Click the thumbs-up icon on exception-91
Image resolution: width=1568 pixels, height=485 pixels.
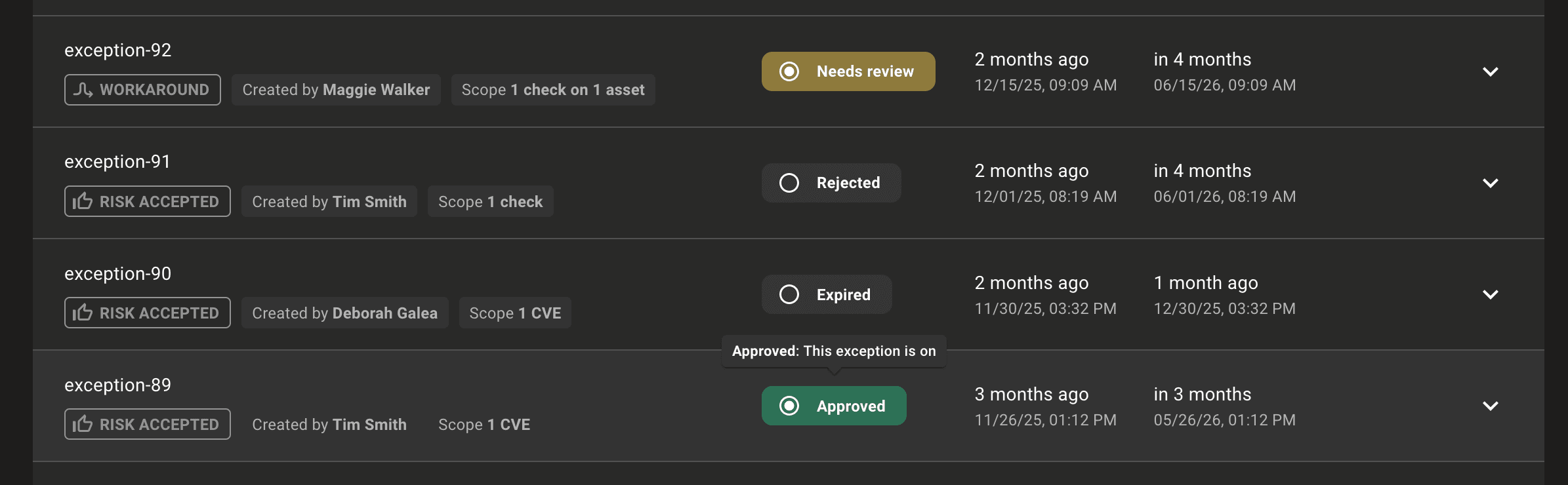pos(83,201)
